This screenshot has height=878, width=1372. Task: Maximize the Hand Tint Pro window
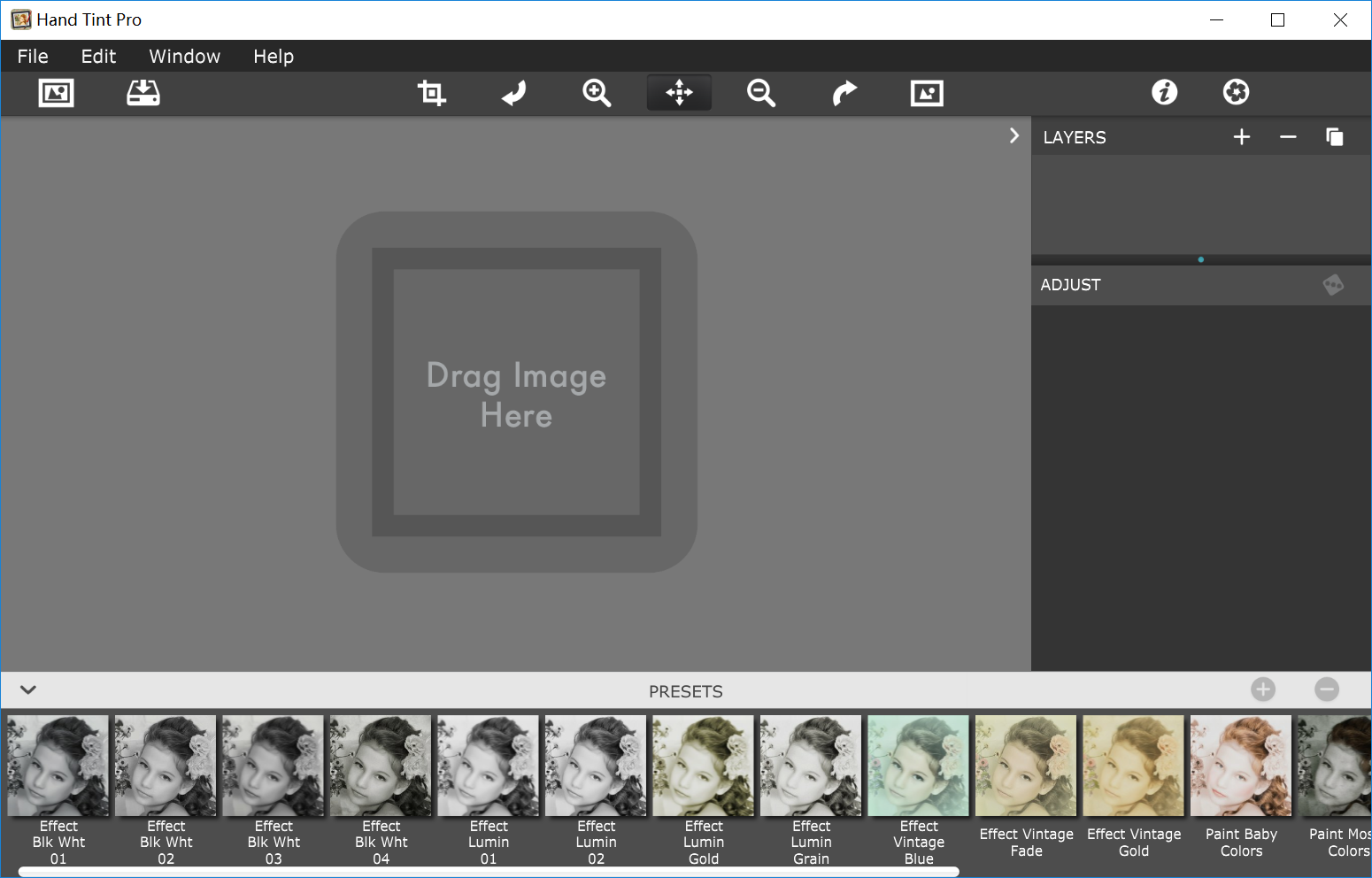click(x=1277, y=19)
